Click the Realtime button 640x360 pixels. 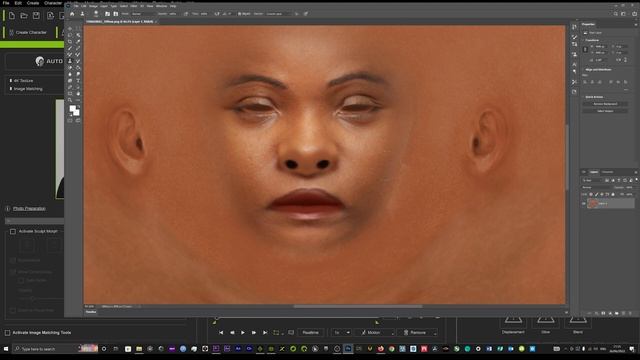[311, 333]
